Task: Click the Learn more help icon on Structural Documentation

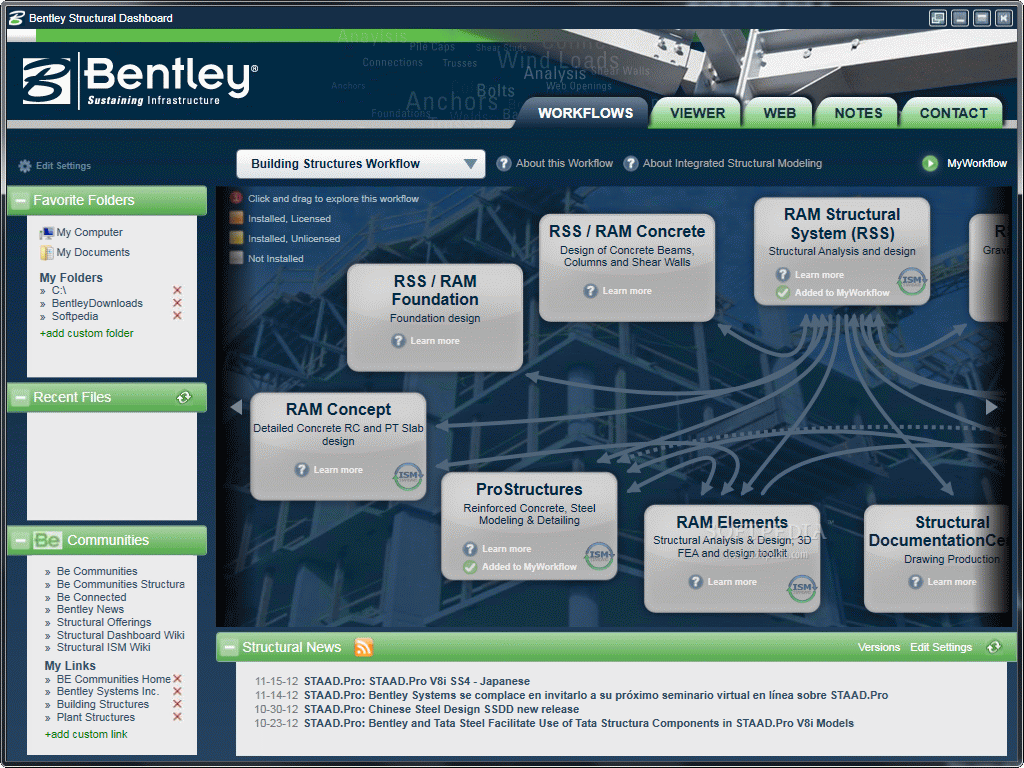Action: point(916,582)
